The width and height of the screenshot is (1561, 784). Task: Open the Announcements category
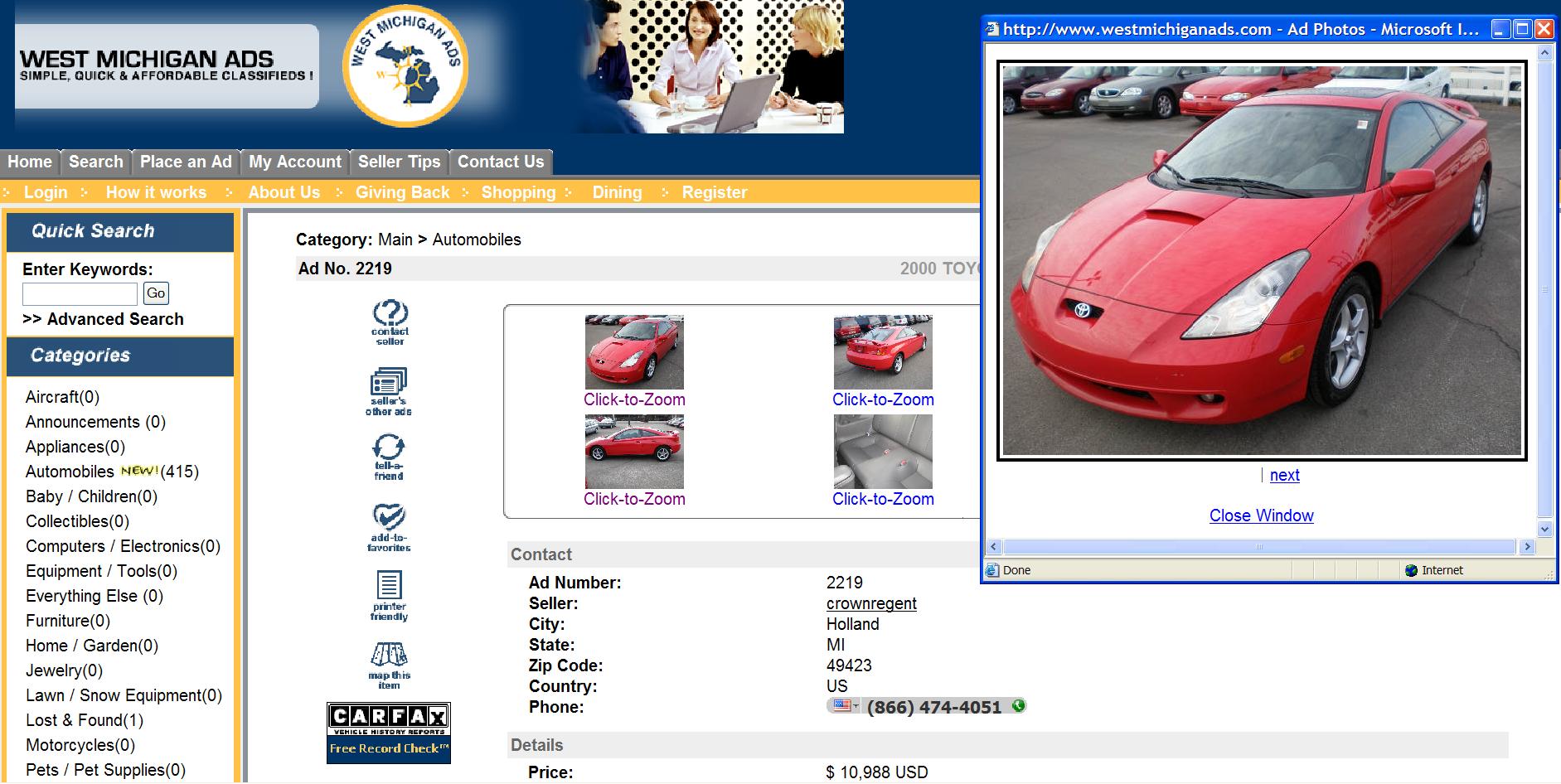95,422
